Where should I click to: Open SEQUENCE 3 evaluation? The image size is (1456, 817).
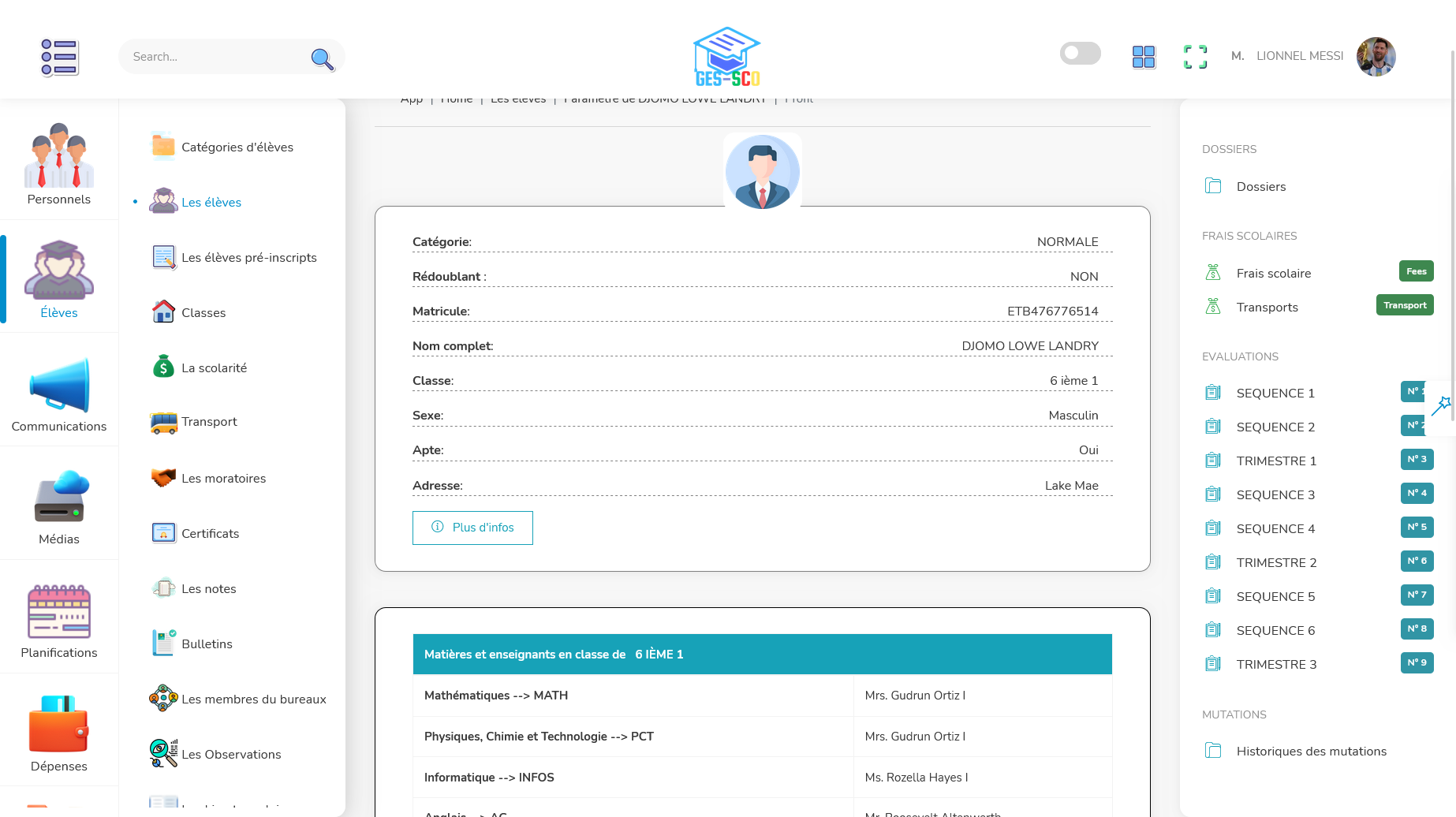click(x=1275, y=495)
